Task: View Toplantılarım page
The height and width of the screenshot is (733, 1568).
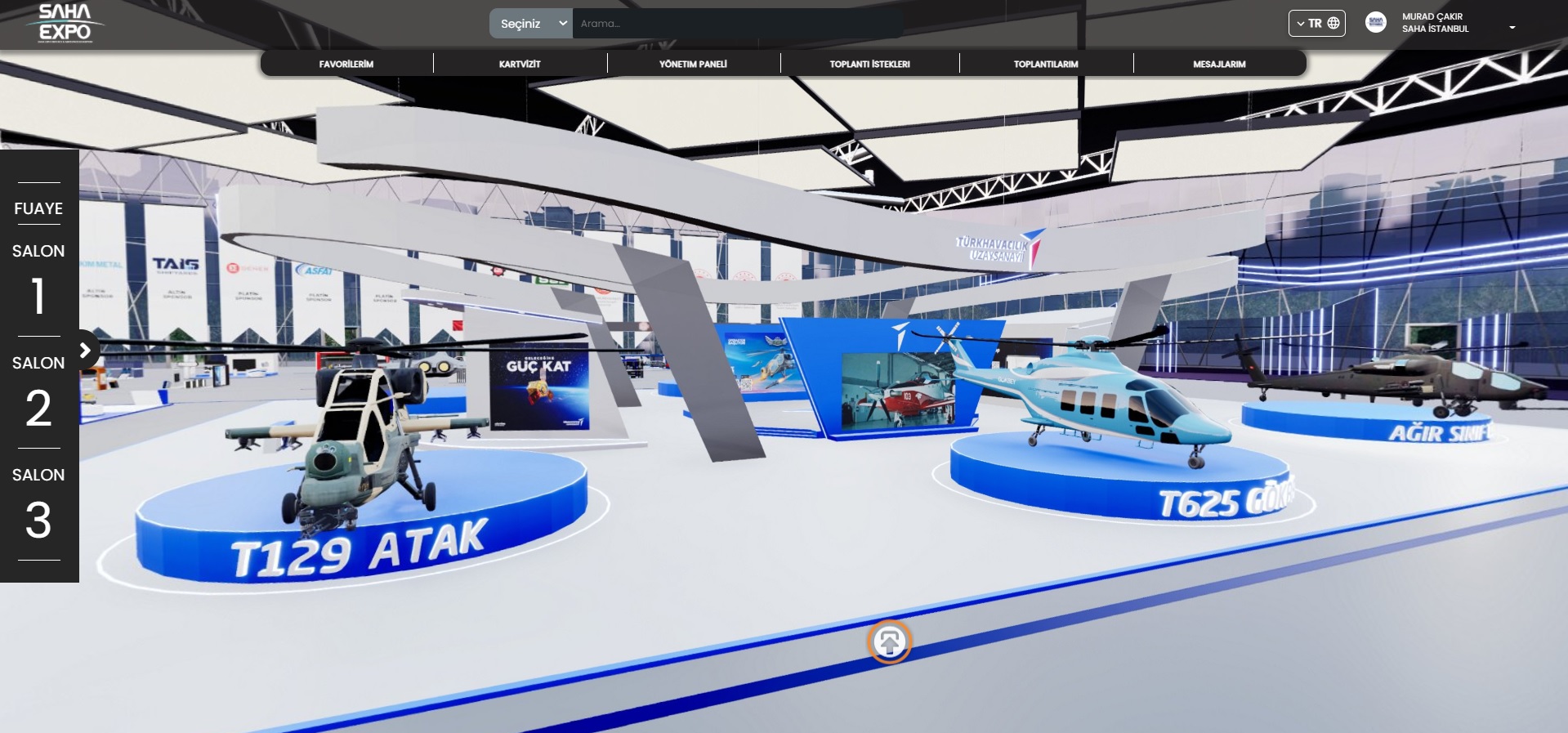Action: (1046, 64)
